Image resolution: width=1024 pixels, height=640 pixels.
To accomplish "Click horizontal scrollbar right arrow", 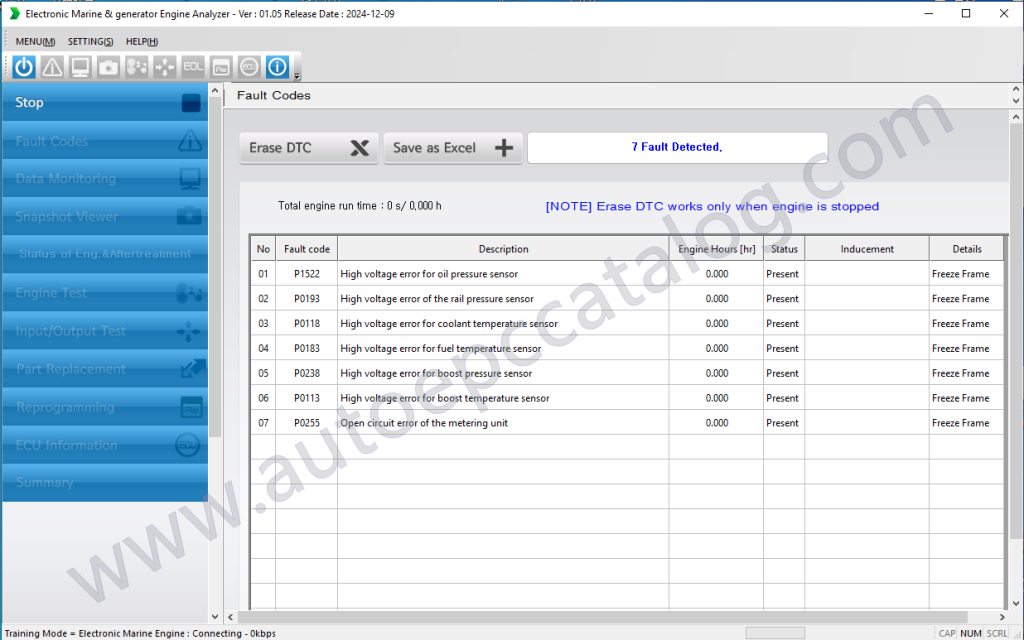I will pyautogui.click(x=1002, y=616).
